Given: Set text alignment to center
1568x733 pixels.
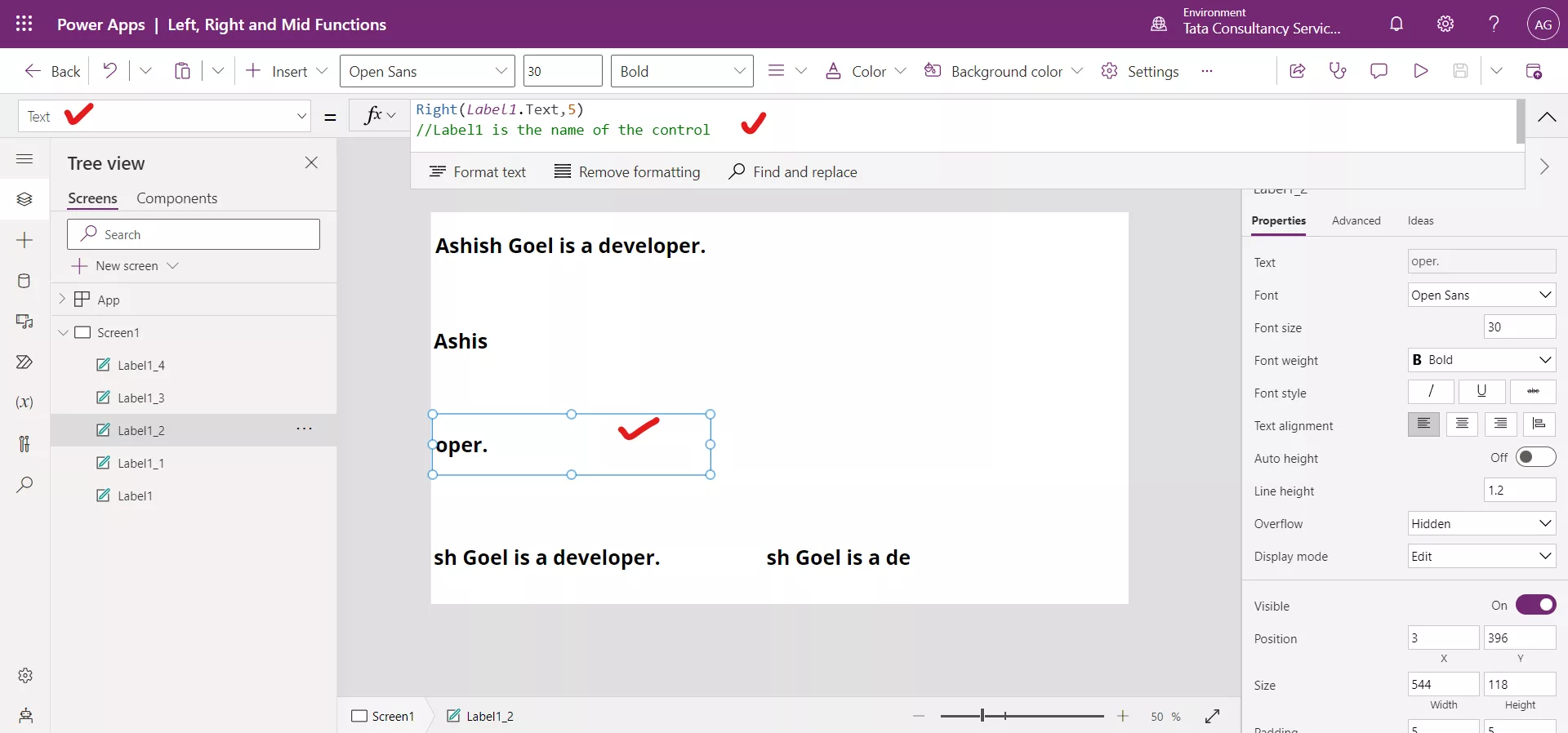Looking at the screenshot, I should tap(1462, 424).
